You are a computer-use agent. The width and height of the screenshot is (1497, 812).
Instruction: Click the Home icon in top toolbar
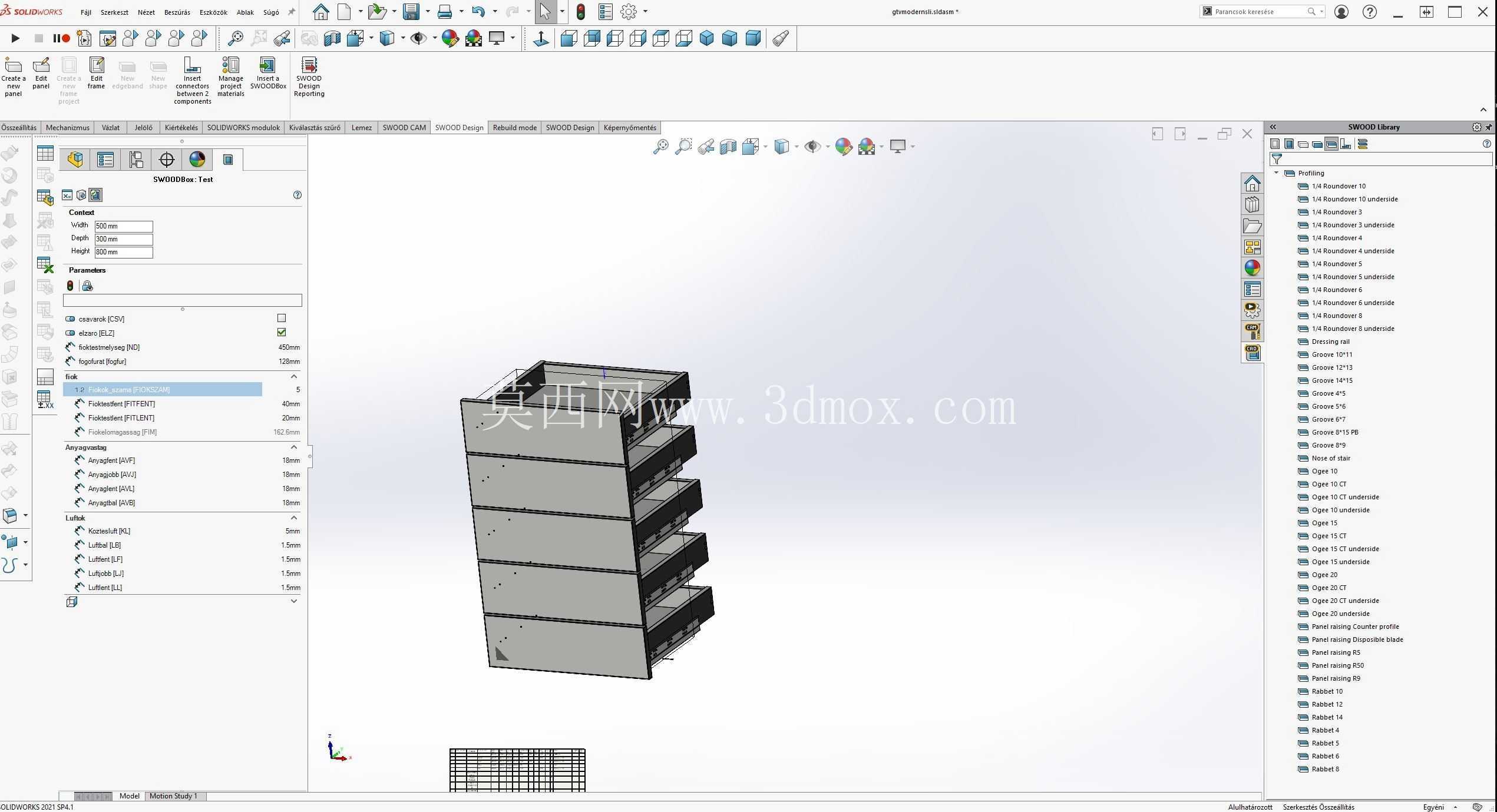tap(320, 12)
